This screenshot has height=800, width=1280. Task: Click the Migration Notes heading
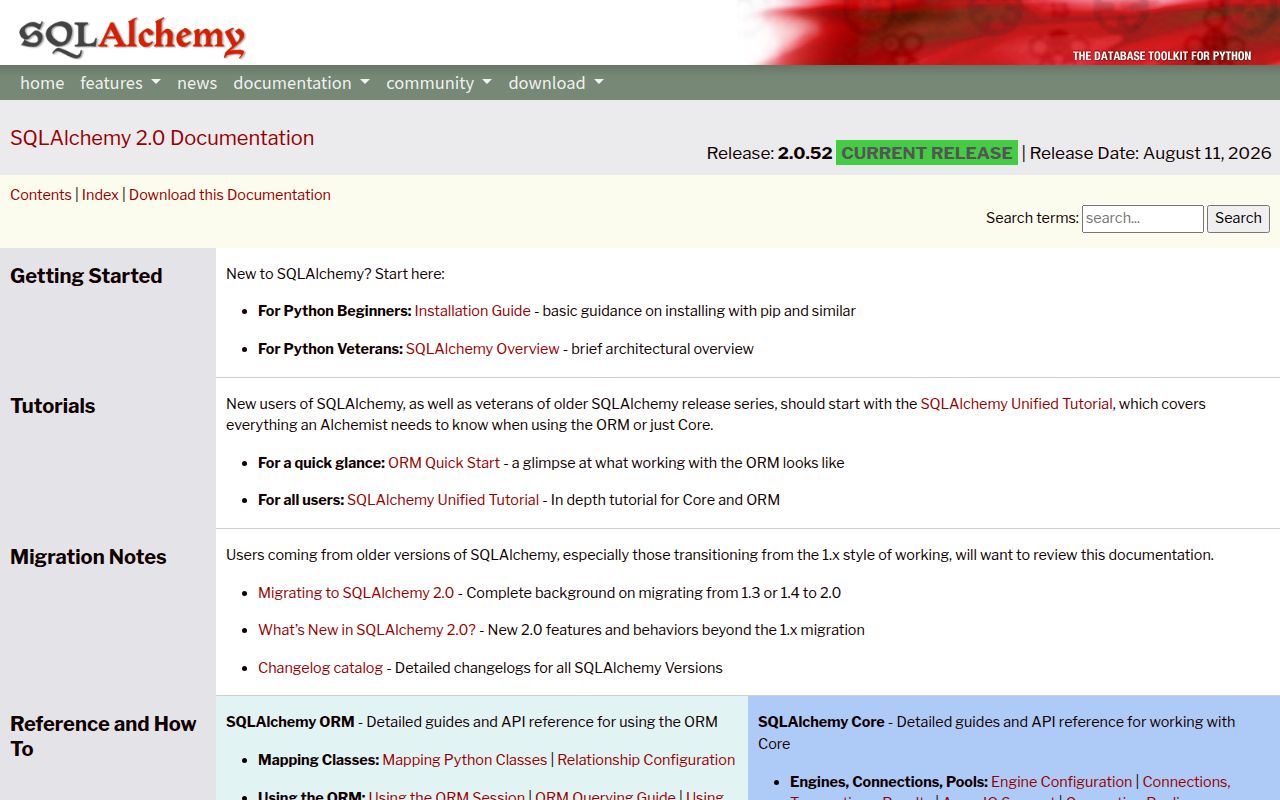tap(88, 557)
